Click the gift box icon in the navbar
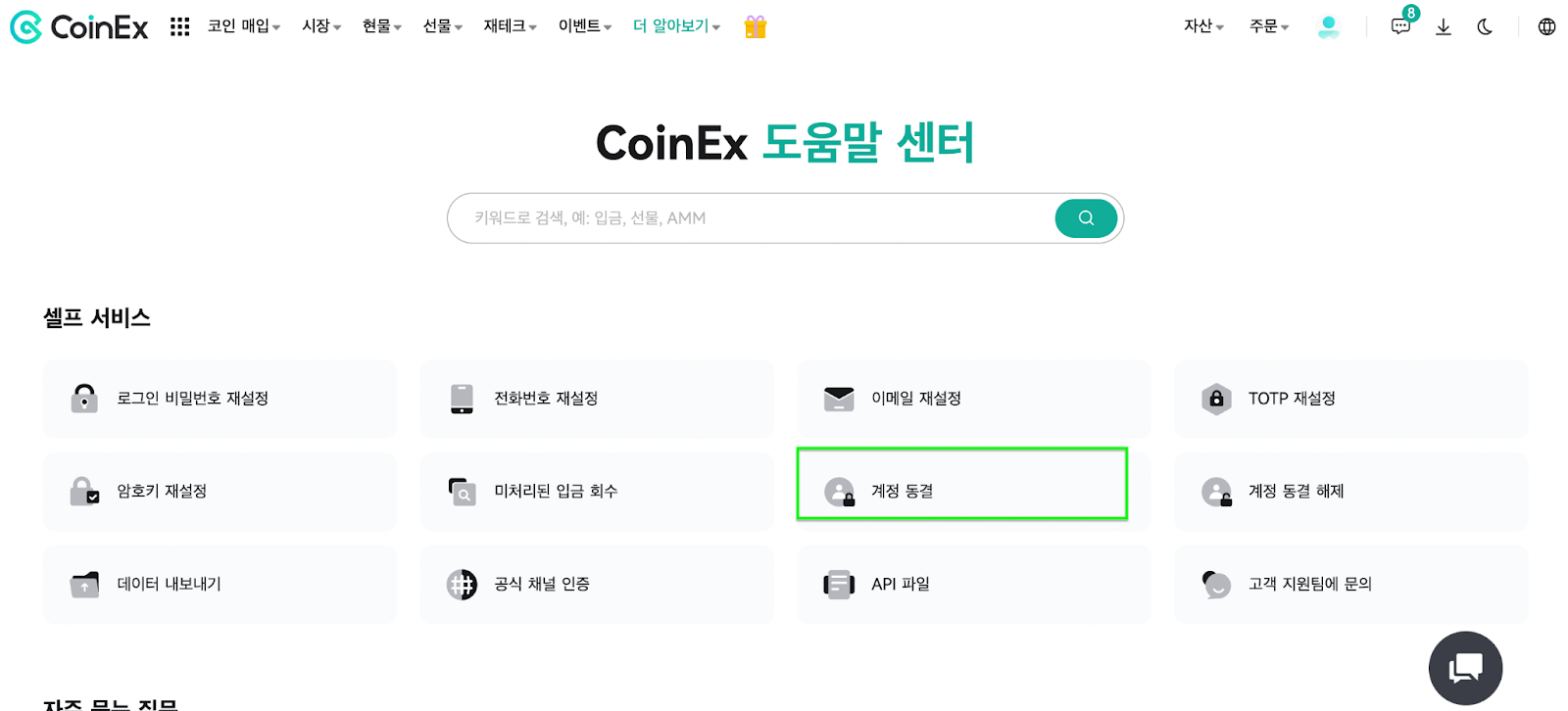The width and height of the screenshot is (1568, 711). coord(753,27)
